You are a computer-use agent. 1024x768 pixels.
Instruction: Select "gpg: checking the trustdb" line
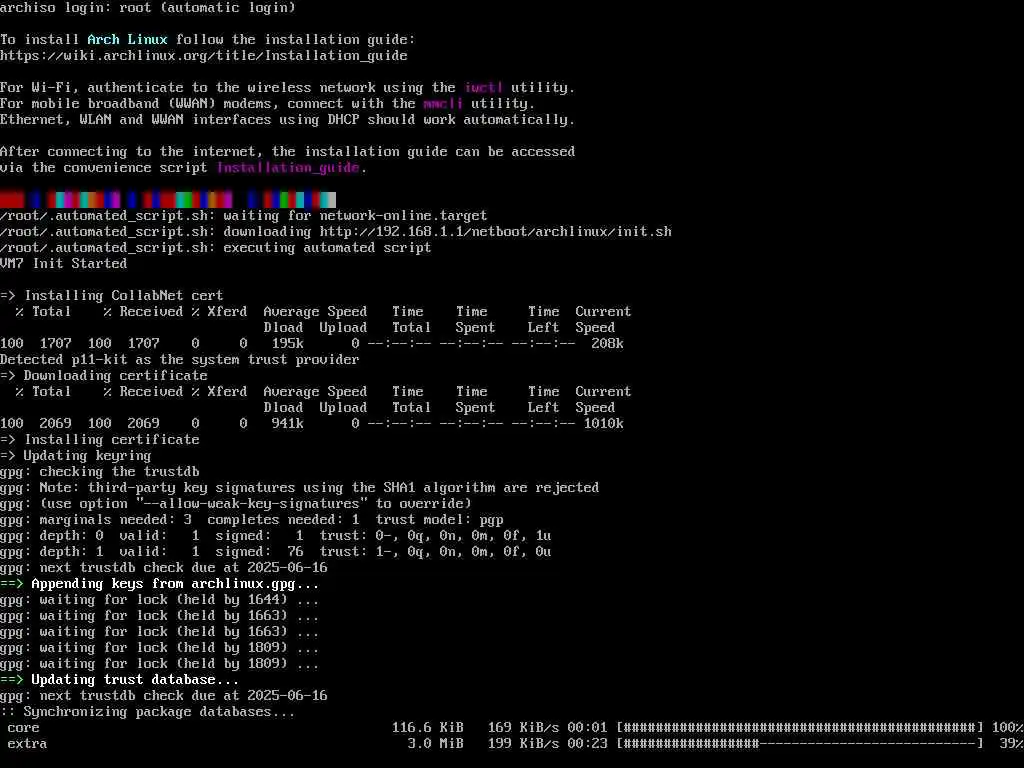(100, 472)
